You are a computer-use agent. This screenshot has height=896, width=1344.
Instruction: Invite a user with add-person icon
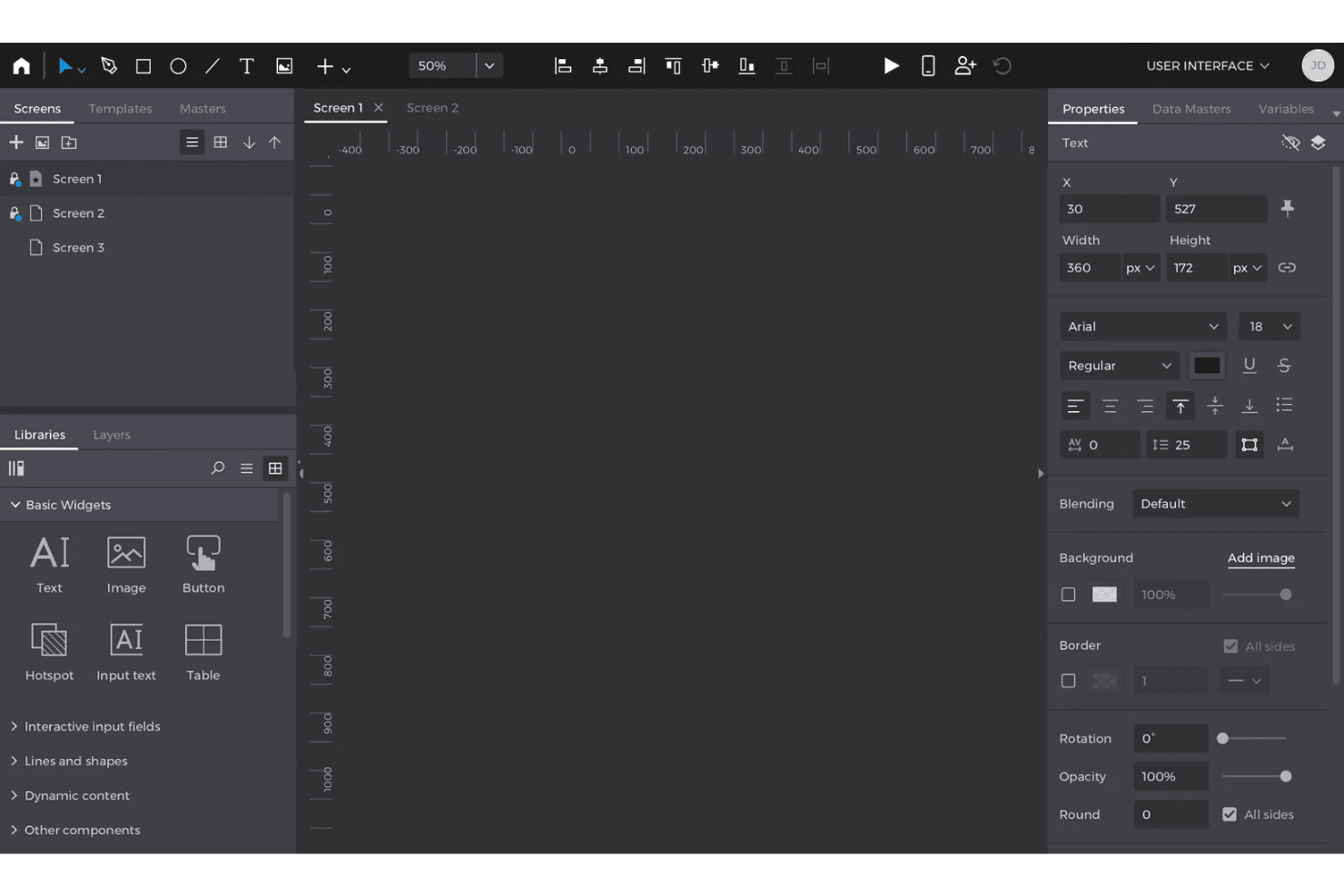coord(965,66)
